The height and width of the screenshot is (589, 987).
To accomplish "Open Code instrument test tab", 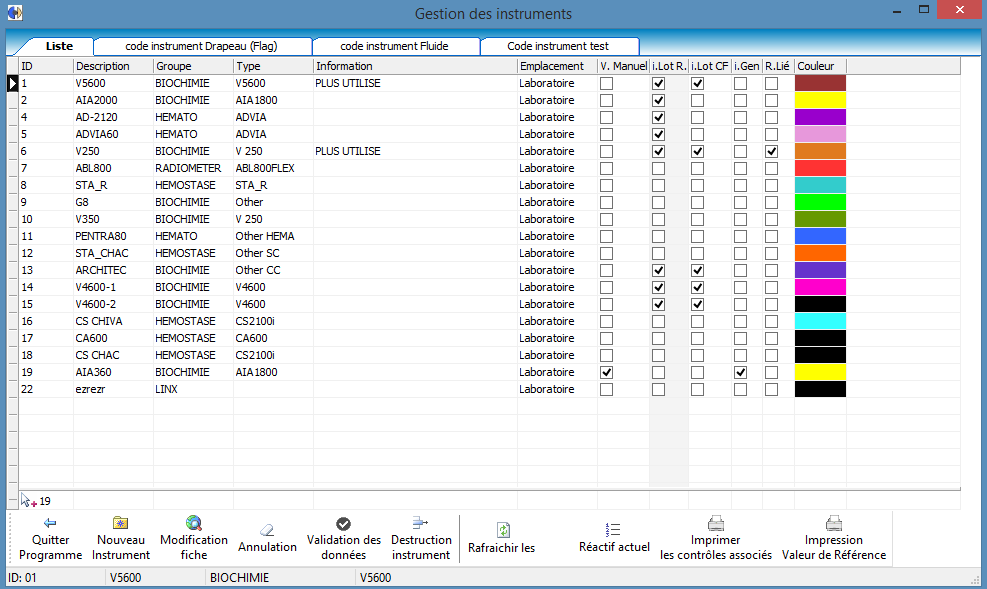I will [558, 46].
